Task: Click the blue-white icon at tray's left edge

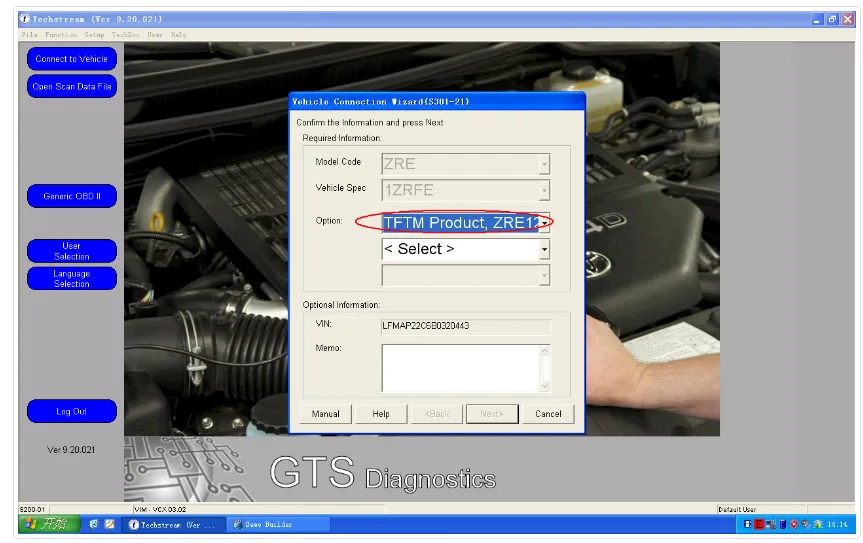Action: (747, 524)
